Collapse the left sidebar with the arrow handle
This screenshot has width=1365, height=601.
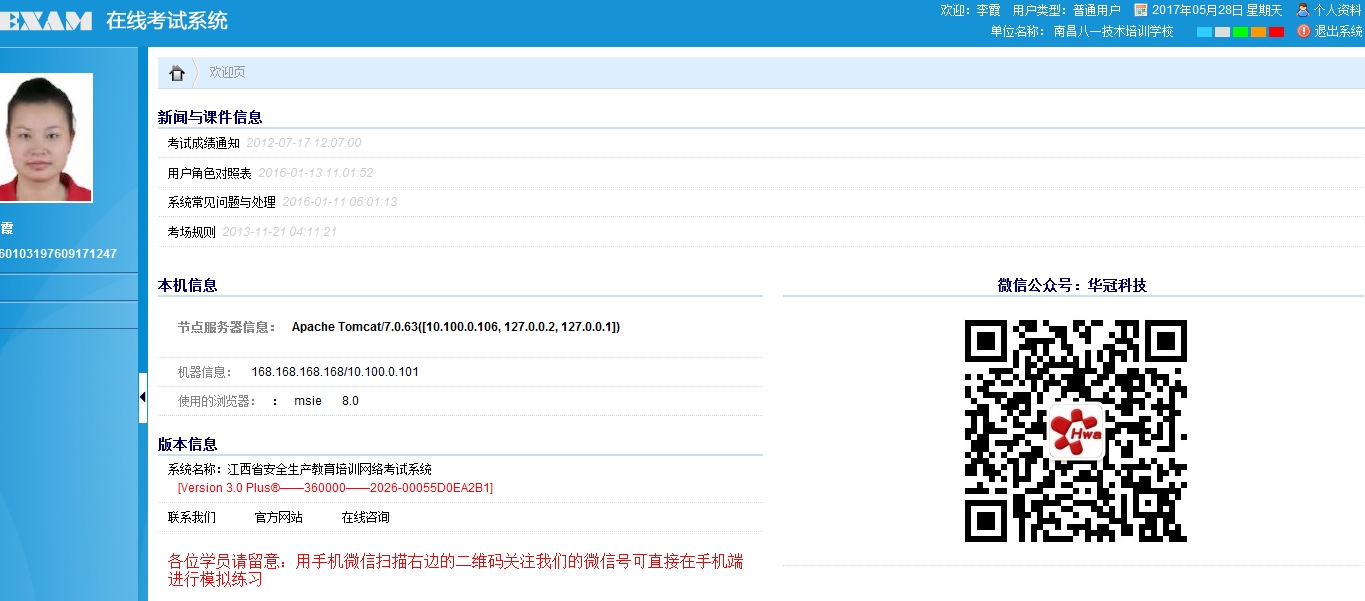[x=143, y=398]
